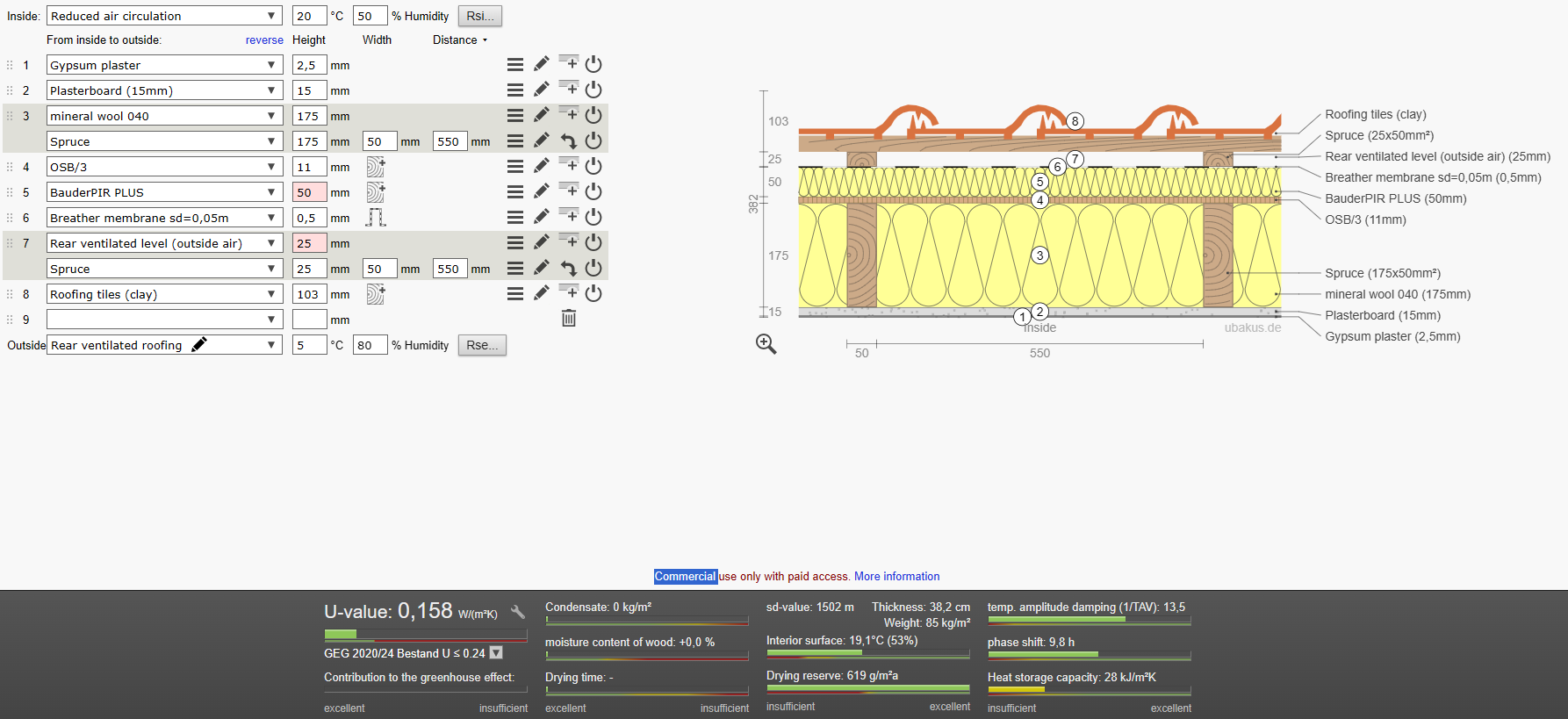Screen dimensions: 1568x719
Task: Click the inside temperature field 20 °C
Action: (309, 16)
